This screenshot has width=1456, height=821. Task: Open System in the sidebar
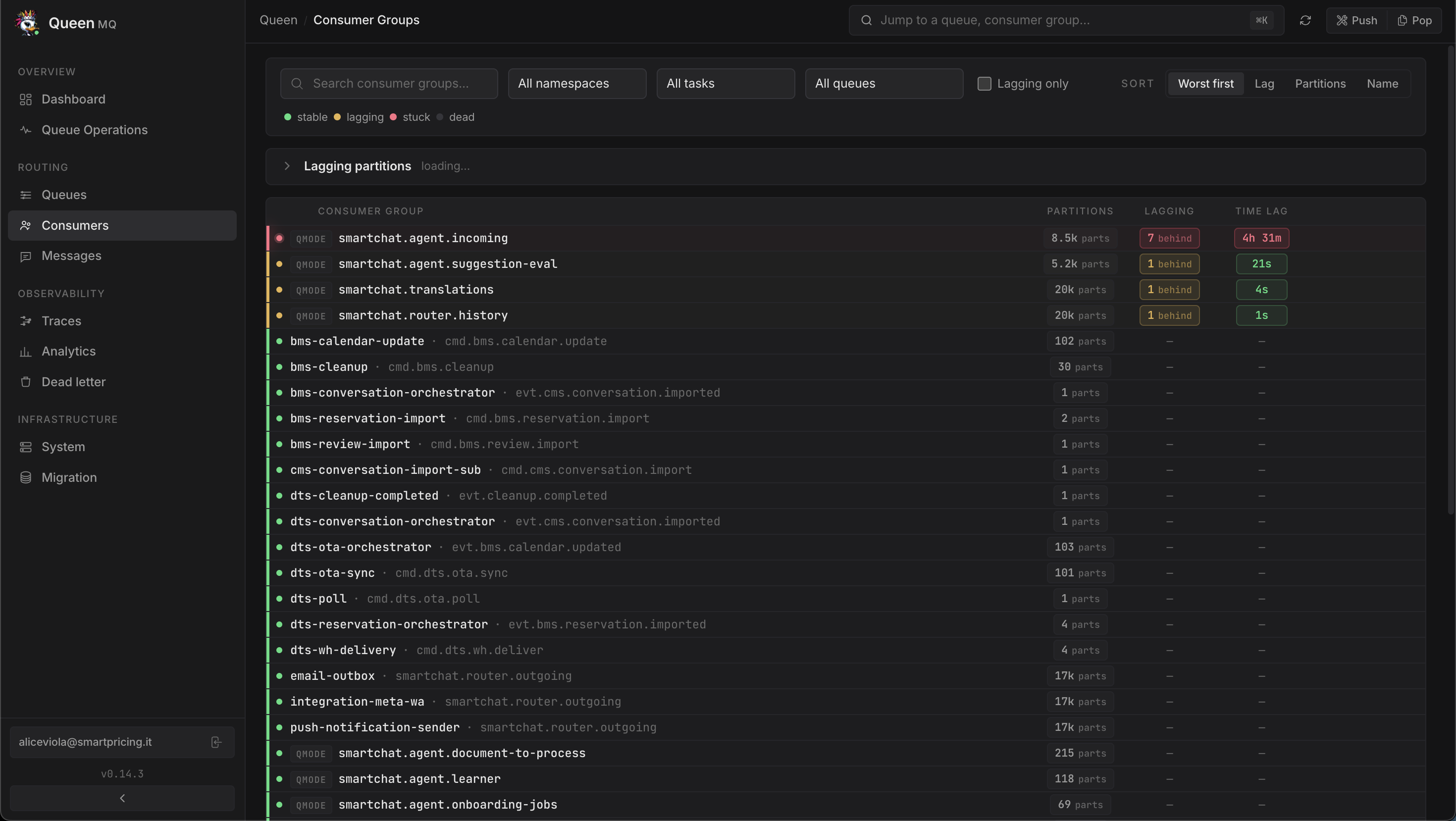(x=122, y=447)
